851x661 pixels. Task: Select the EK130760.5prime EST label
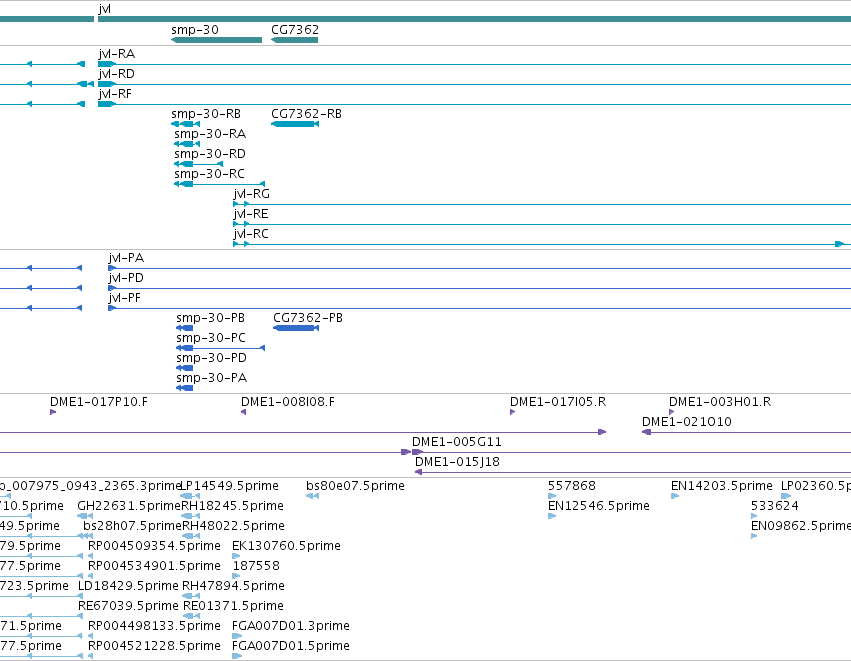286,546
